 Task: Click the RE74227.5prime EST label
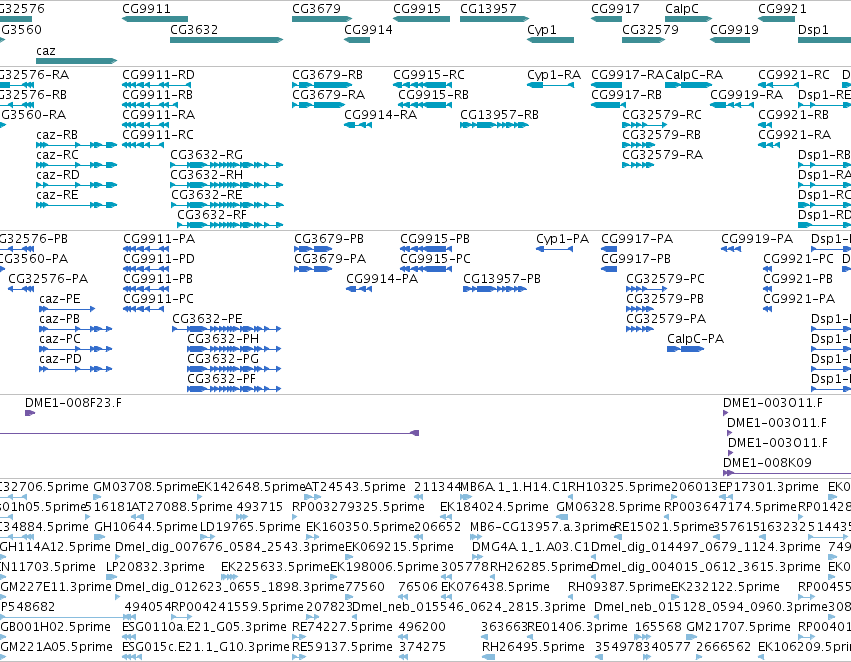click(x=342, y=627)
